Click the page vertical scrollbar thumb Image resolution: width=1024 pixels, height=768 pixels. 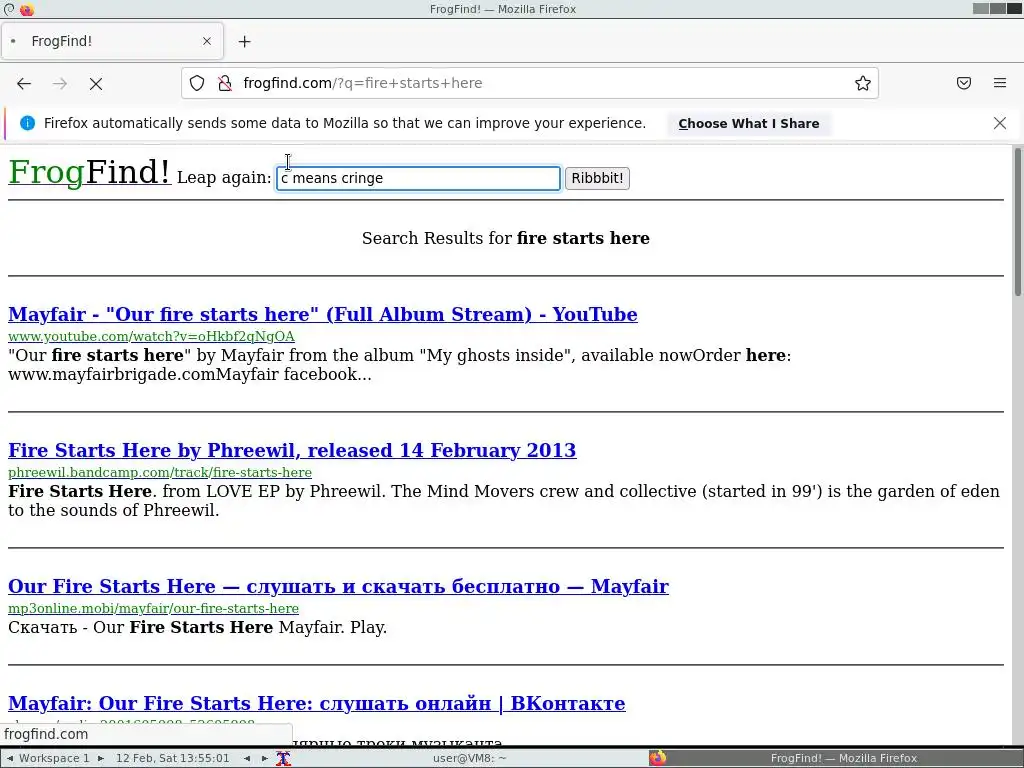[1017, 222]
